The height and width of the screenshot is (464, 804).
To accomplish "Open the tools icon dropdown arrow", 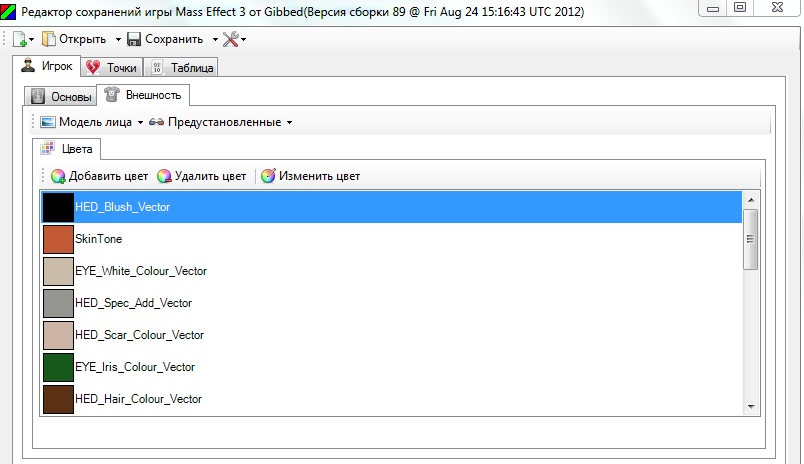I will click(244, 39).
